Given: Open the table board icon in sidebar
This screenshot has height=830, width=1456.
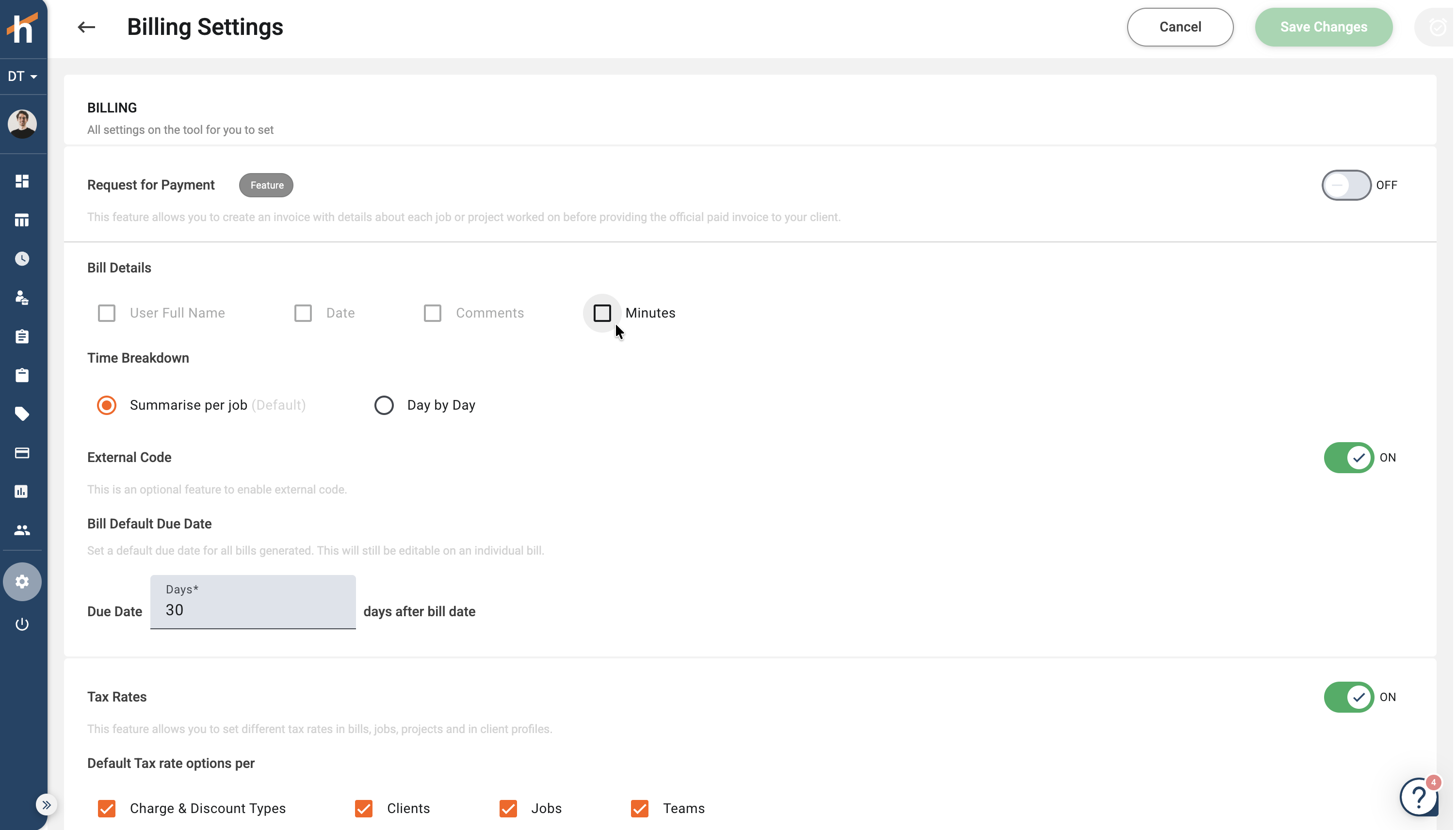Looking at the screenshot, I should [22, 220].
